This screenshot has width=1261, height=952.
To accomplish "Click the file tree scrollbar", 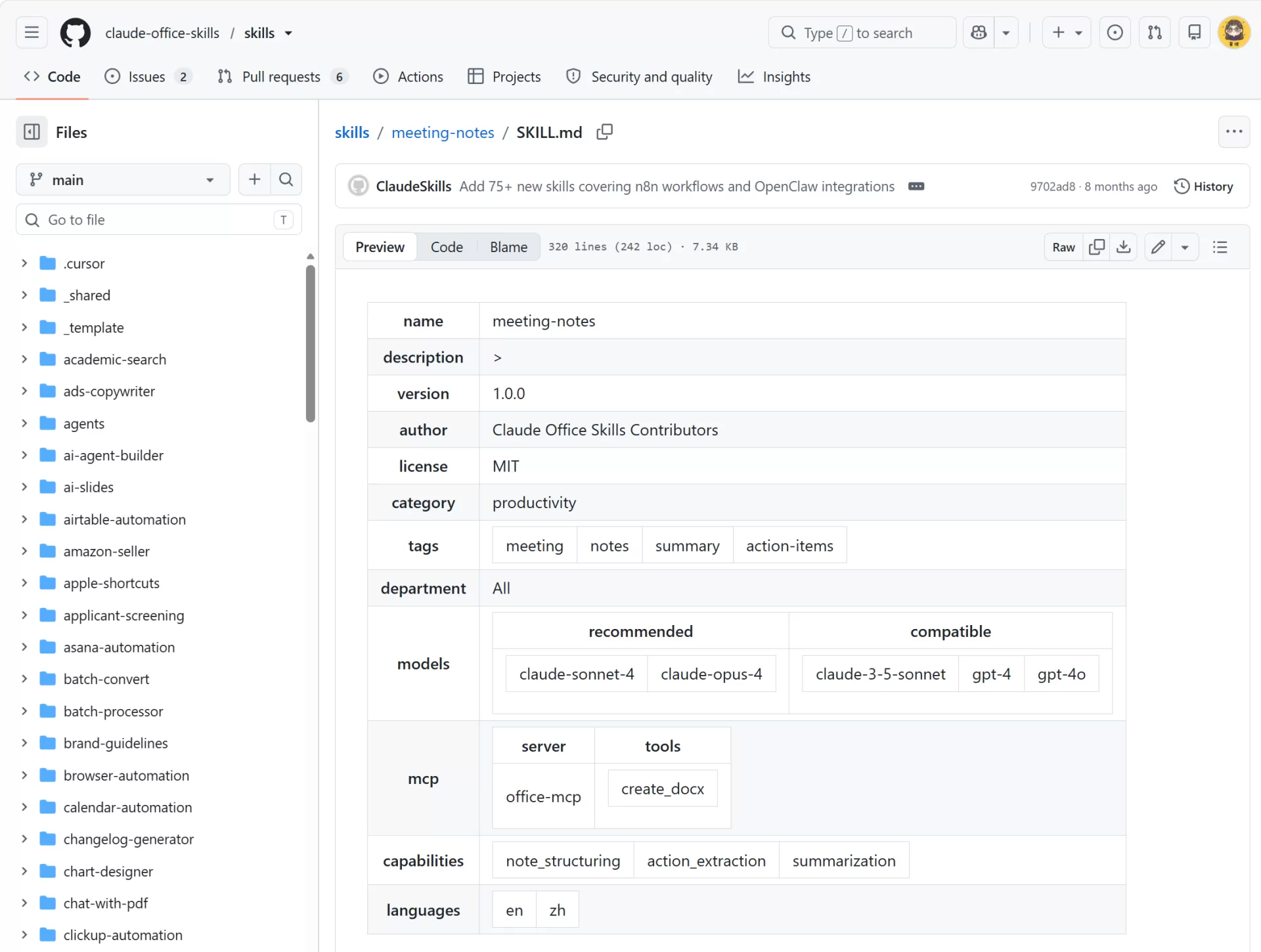I will (x=311, y=343).
